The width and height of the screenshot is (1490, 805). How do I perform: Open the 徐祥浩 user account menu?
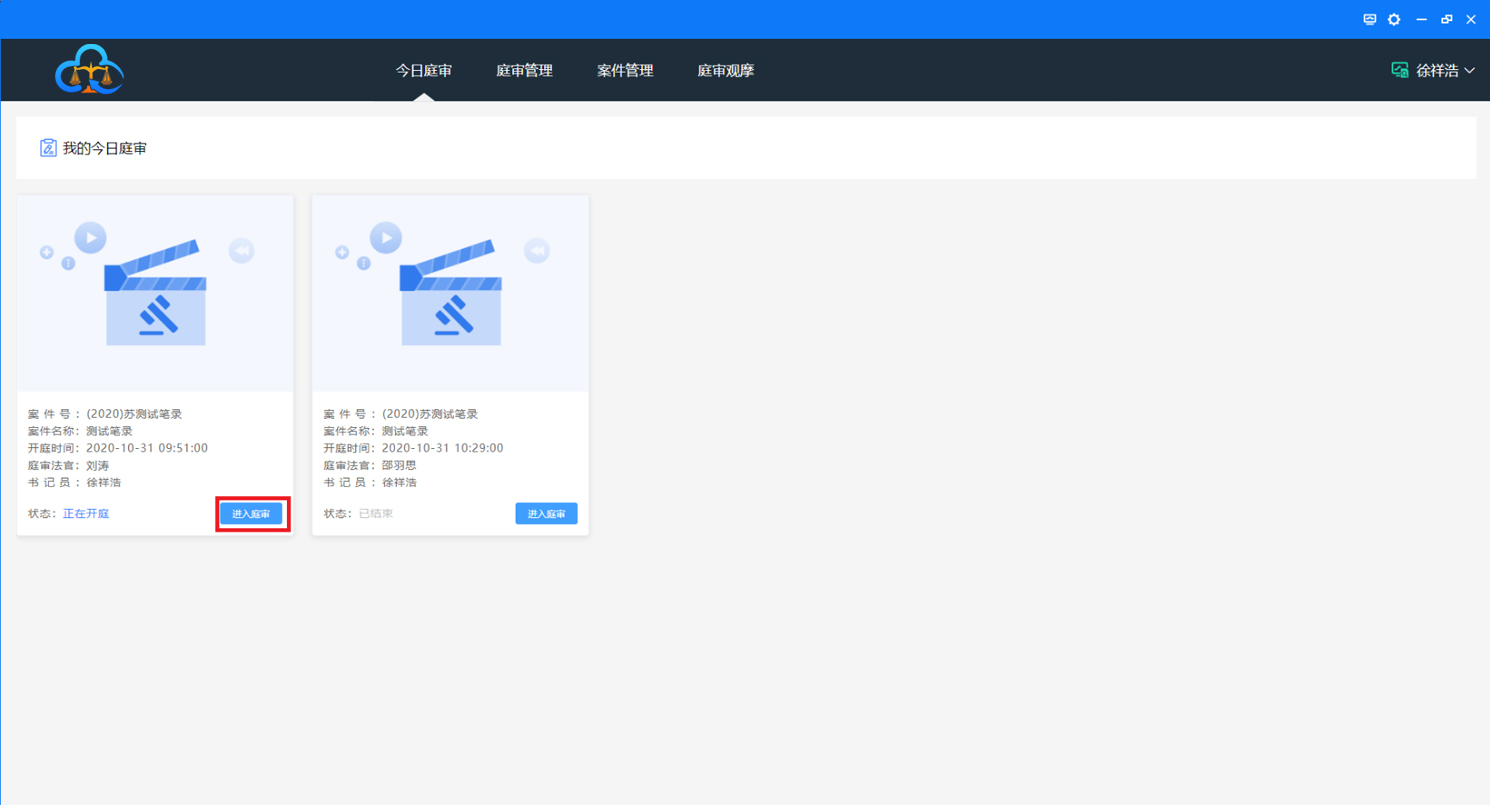tap(1437, 71)
